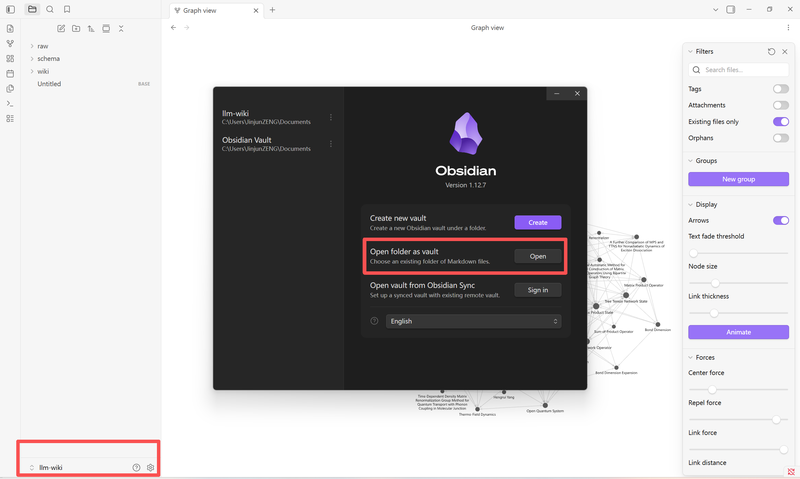800x479 pixels.
Task: Toggle the right sidebar icon
Action: coord(731,9)
